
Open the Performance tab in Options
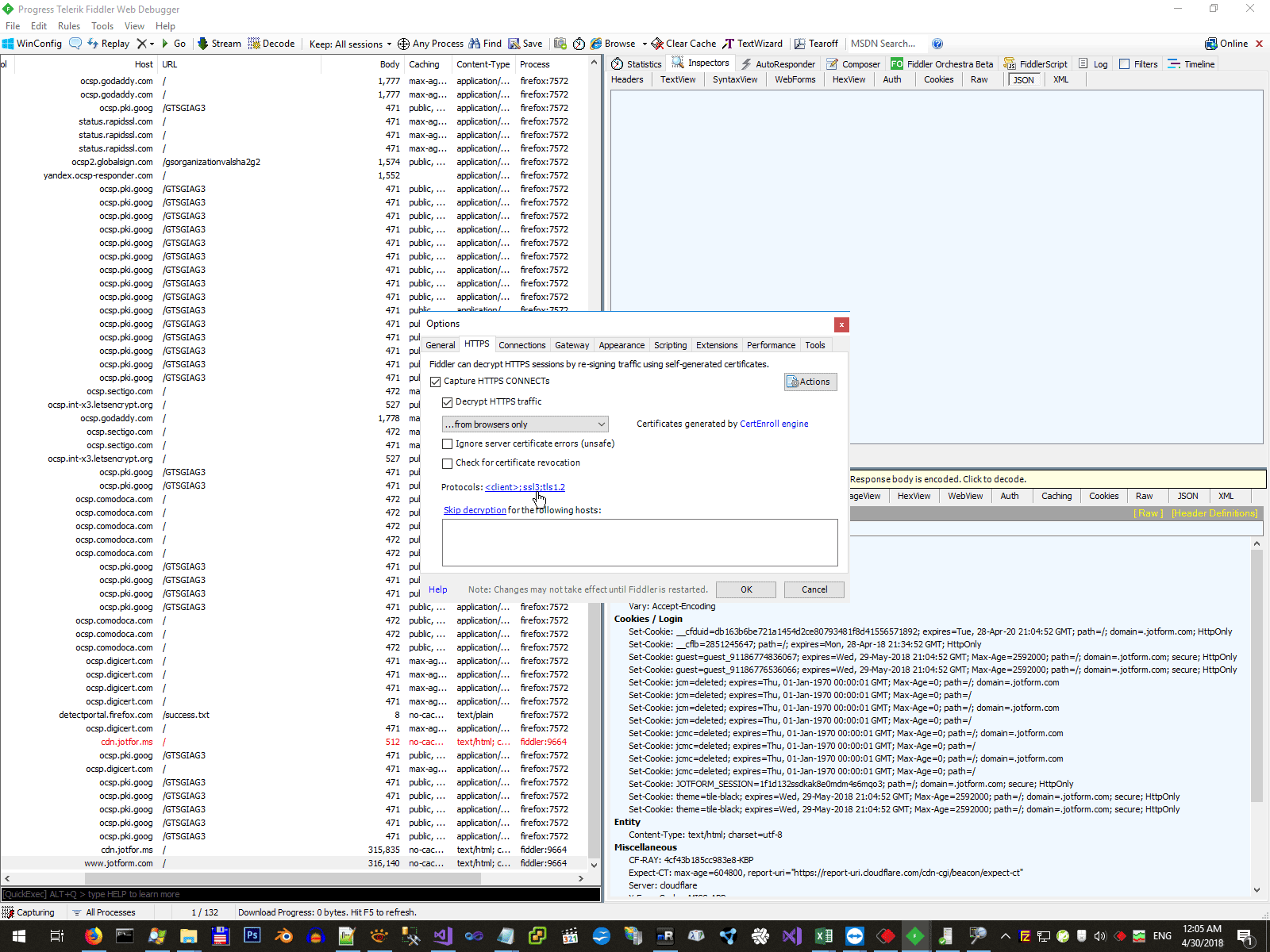771,345
